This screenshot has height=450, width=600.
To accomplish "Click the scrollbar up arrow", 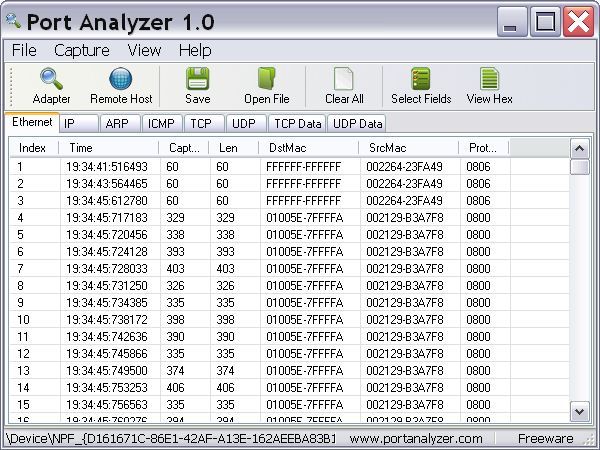I will 579,148.
